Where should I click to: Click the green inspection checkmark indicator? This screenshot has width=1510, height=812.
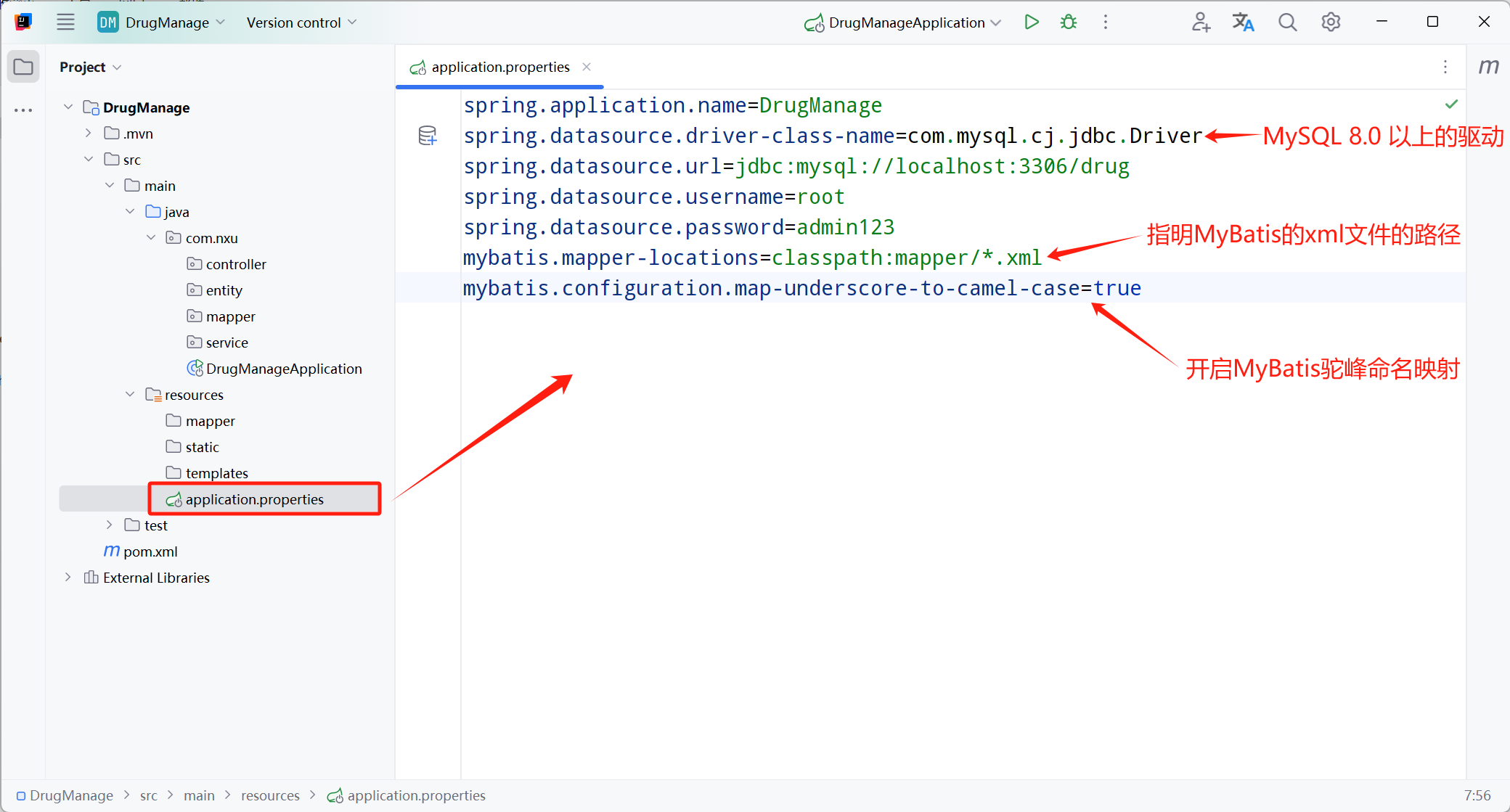pyautogui.click(x=1451, y=104)
